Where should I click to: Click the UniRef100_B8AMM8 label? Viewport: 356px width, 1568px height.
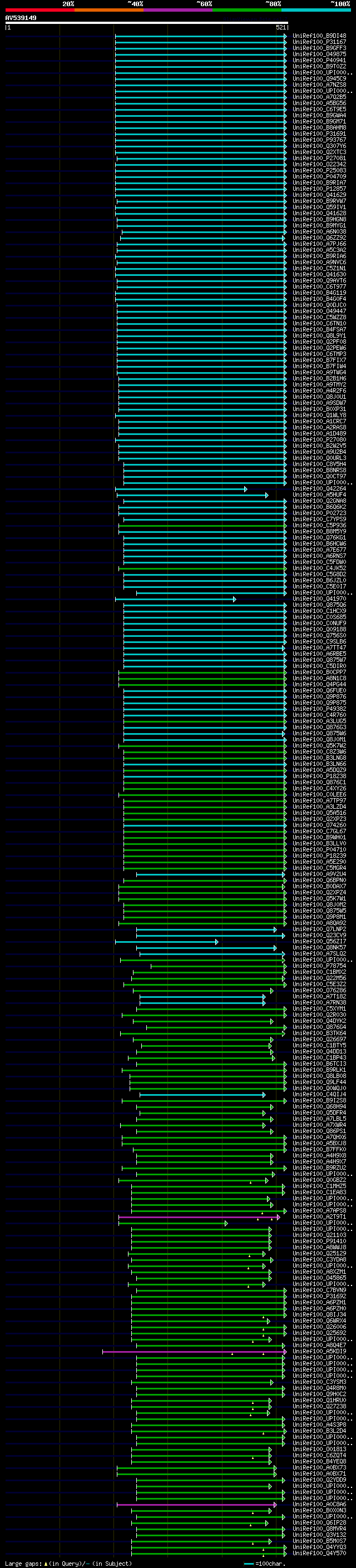pyautogui.click(x=319, y=128)
